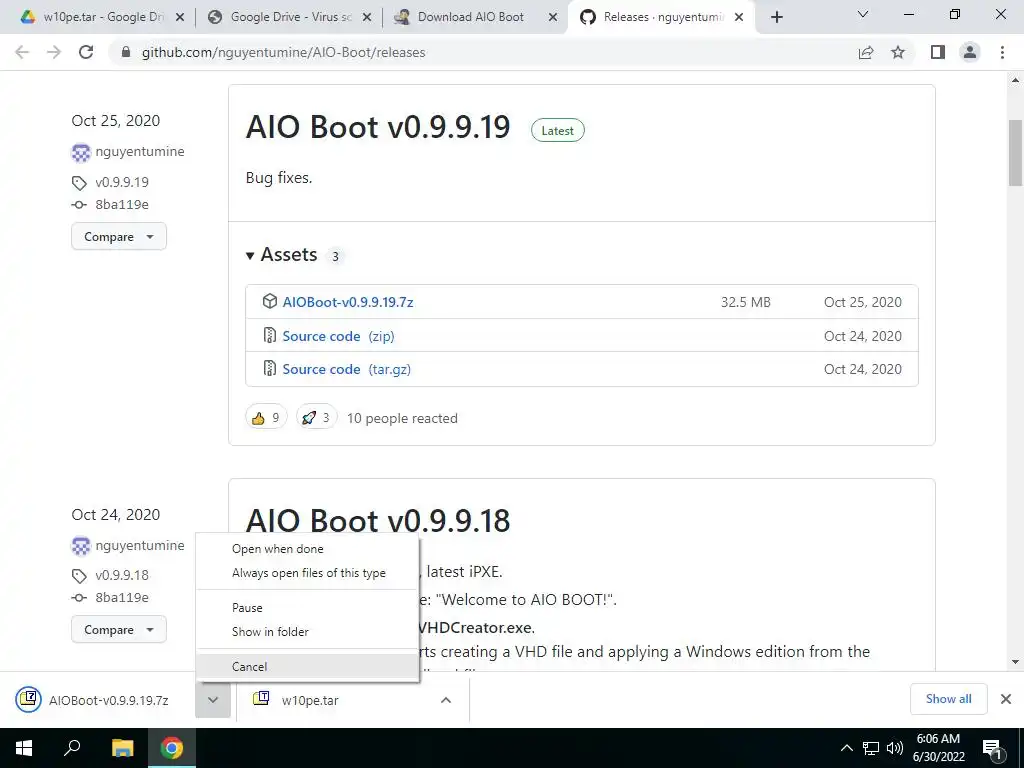Cancel the download from context menu
Screen dimensions: 1024x768
(x=308, y=667)
